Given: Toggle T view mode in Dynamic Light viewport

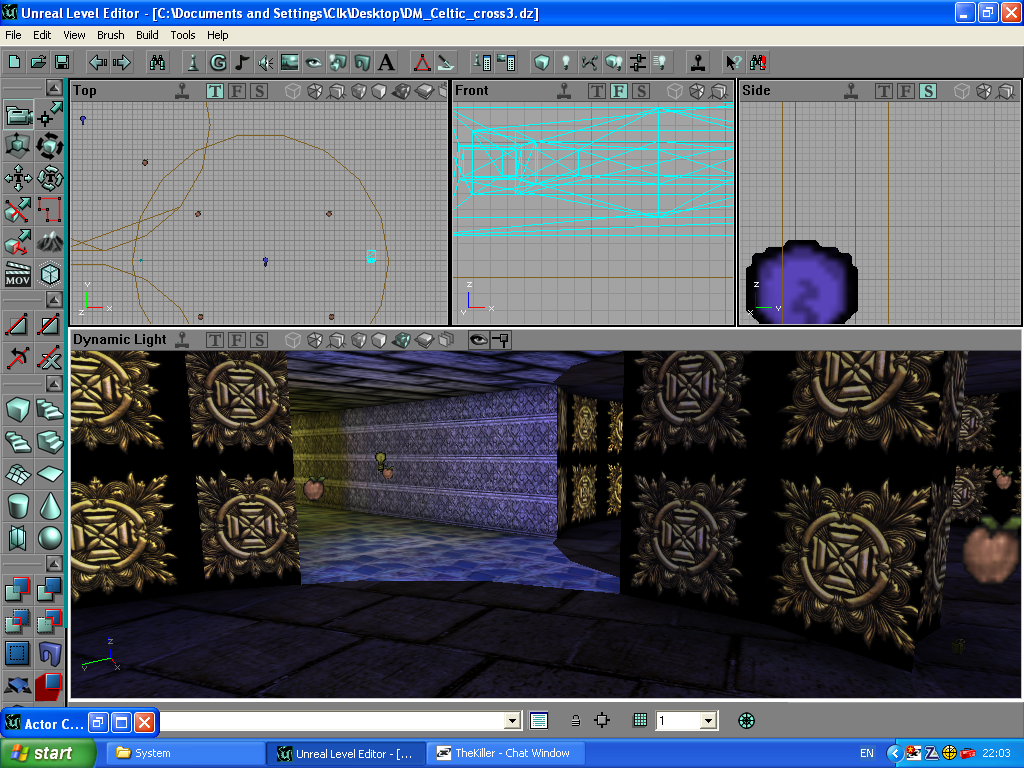Looking at the screenshot, I should [x=215, y=340].
